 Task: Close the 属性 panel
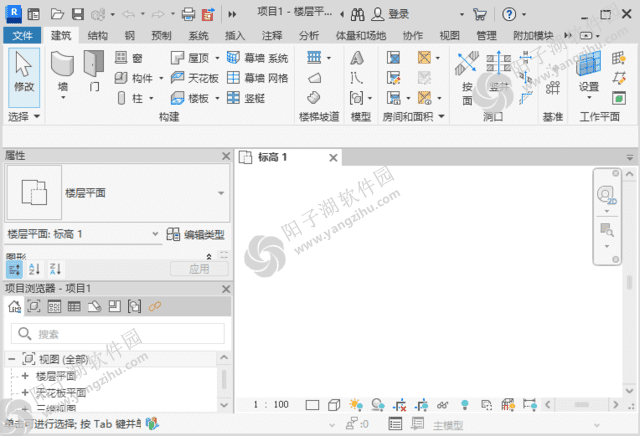pos(226,156)
